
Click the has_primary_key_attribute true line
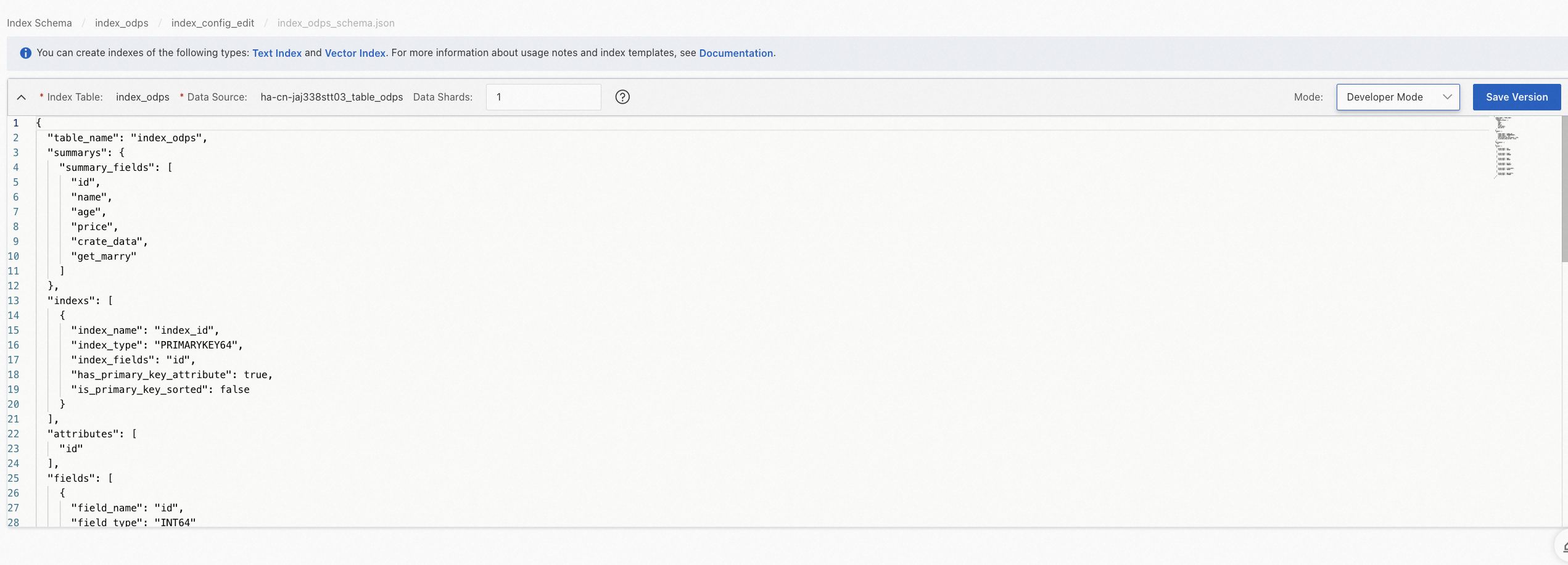point(171,374)
